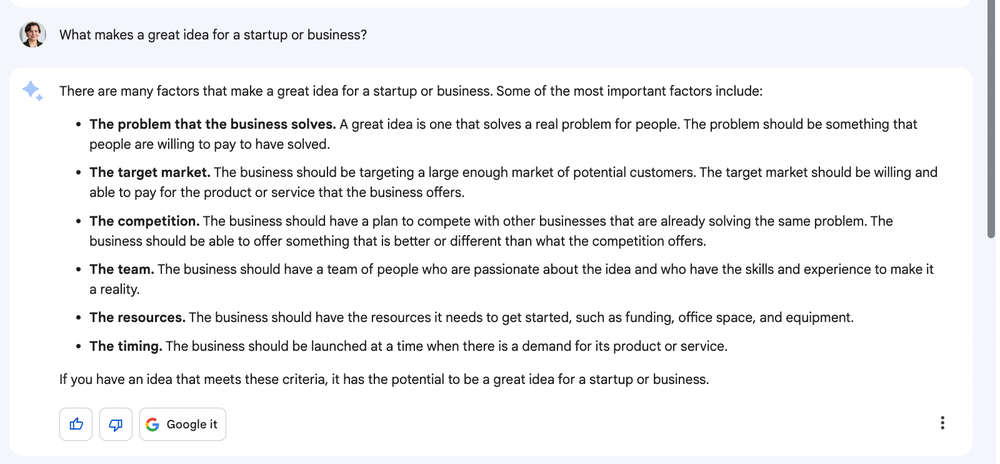Click the user profile avatar
The height and width of the screenshot is (464, 1000).
click(33, 35)
